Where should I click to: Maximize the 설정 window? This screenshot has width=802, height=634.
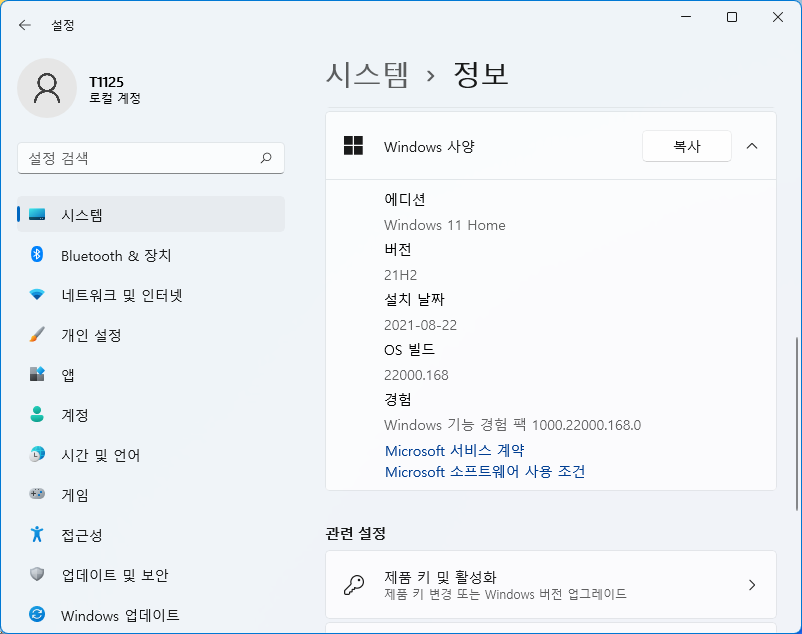tap(732, 17)
